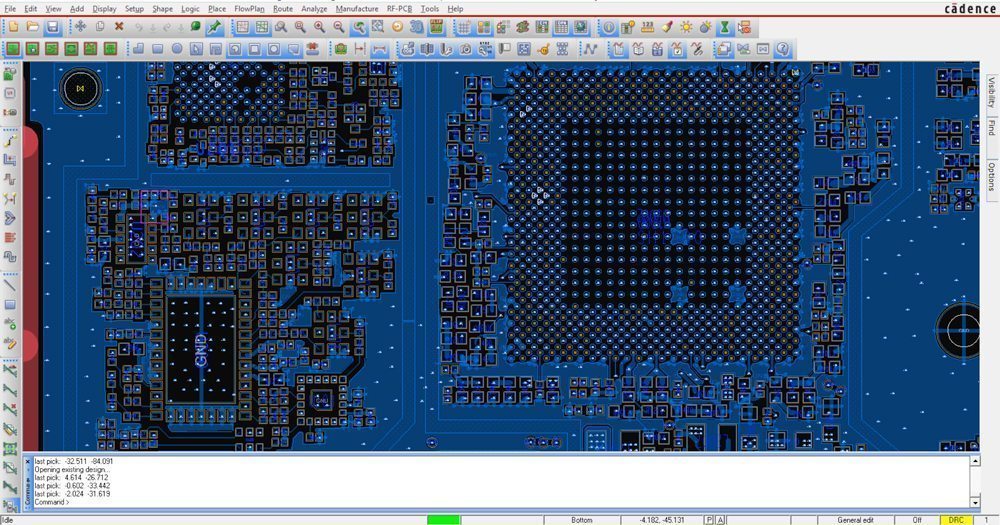Click the Zoom Out magnifier icon

point(339,27)
